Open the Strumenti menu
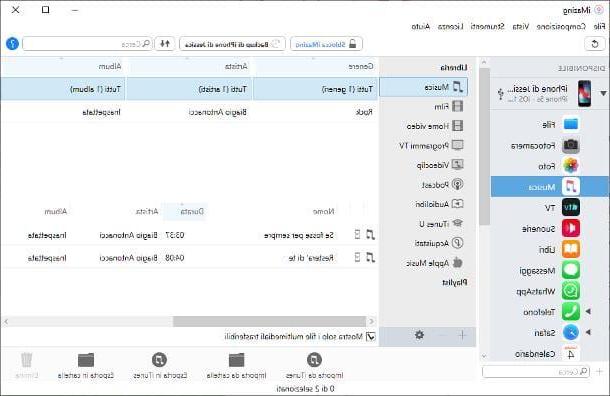The height and width of the screenshot is (396, 610). 487,26
